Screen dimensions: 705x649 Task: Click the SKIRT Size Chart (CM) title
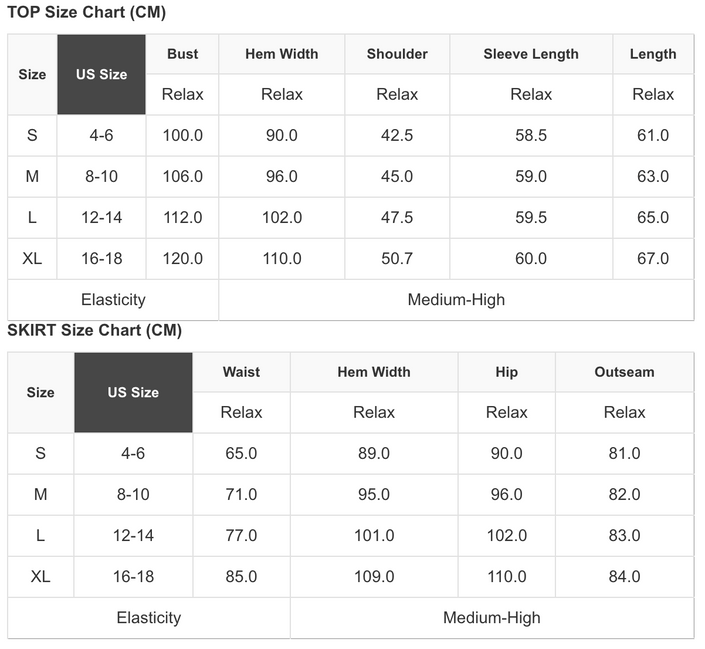click(95, 331)
